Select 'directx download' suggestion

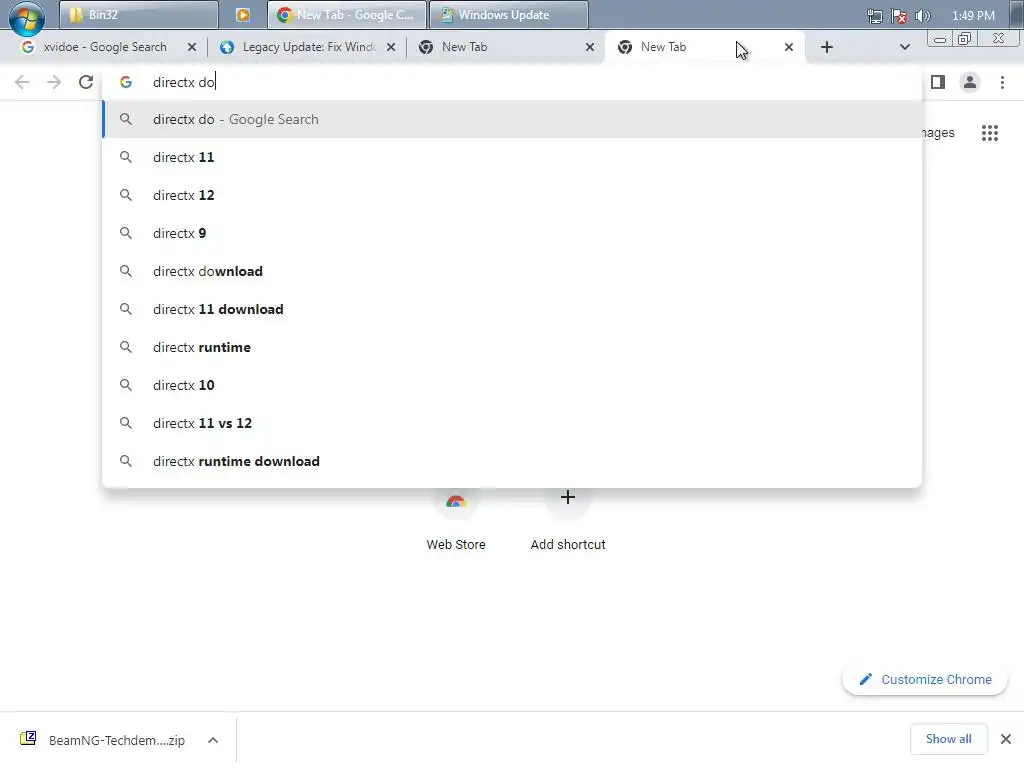pyautogui.click(x=512, y=271)
